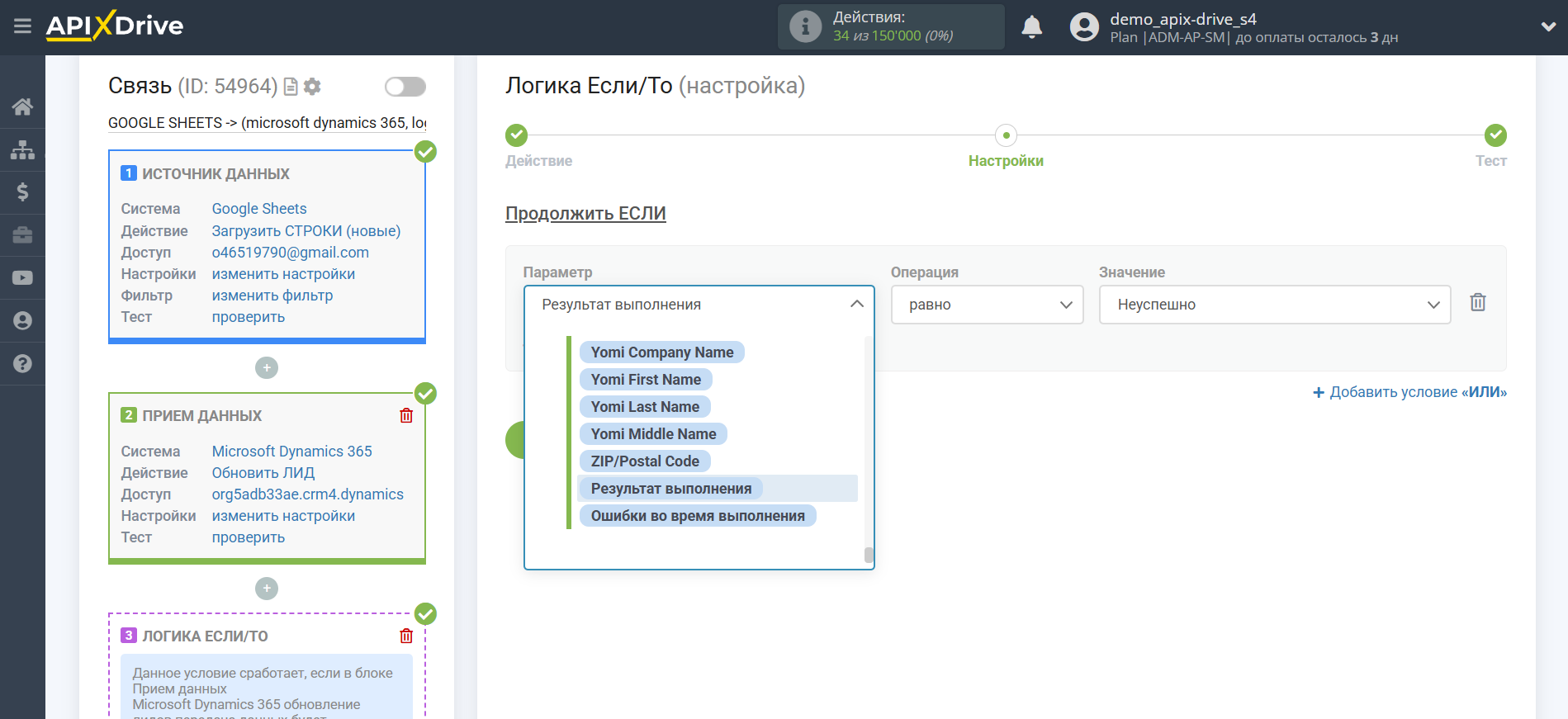Screen dimensions: 1568x719
Task: Click Добавить условие «ИЛИ» link
Action: click(x=1409, y=392)
